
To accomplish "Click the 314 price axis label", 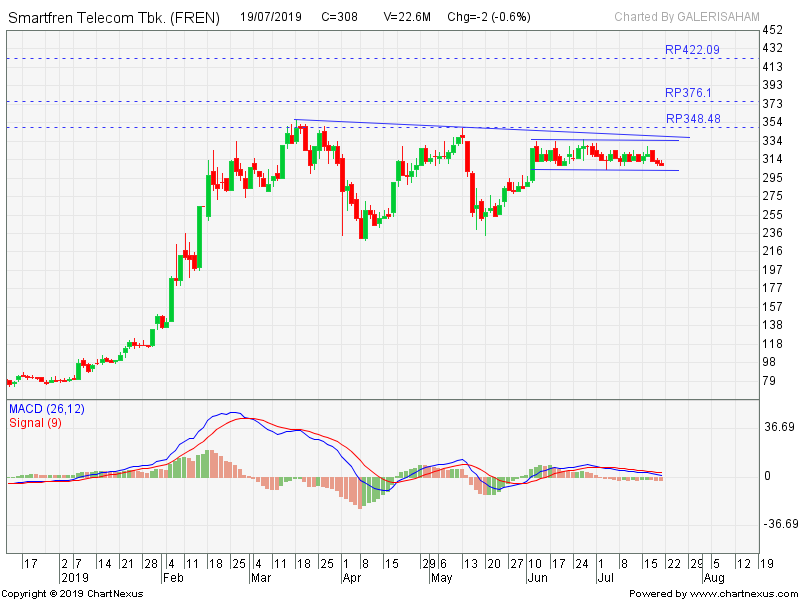I will (x=772, y=159).
